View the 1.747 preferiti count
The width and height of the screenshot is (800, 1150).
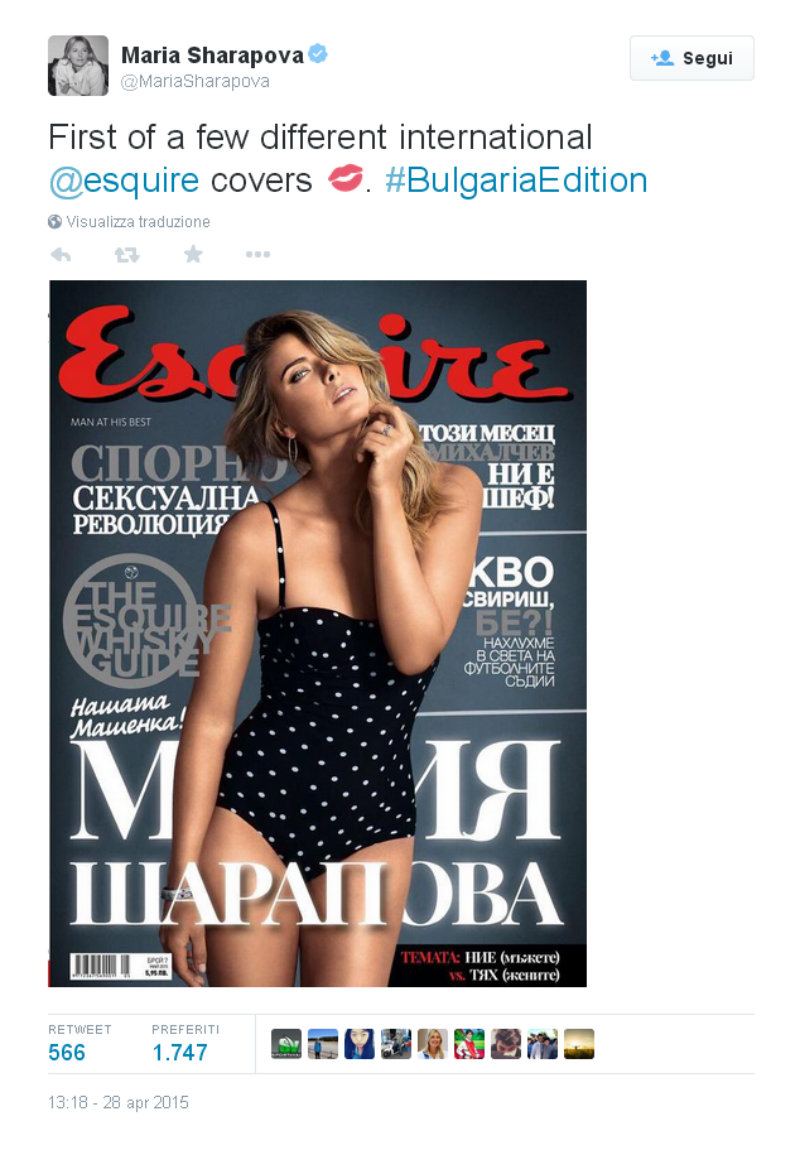(180, 1052)
